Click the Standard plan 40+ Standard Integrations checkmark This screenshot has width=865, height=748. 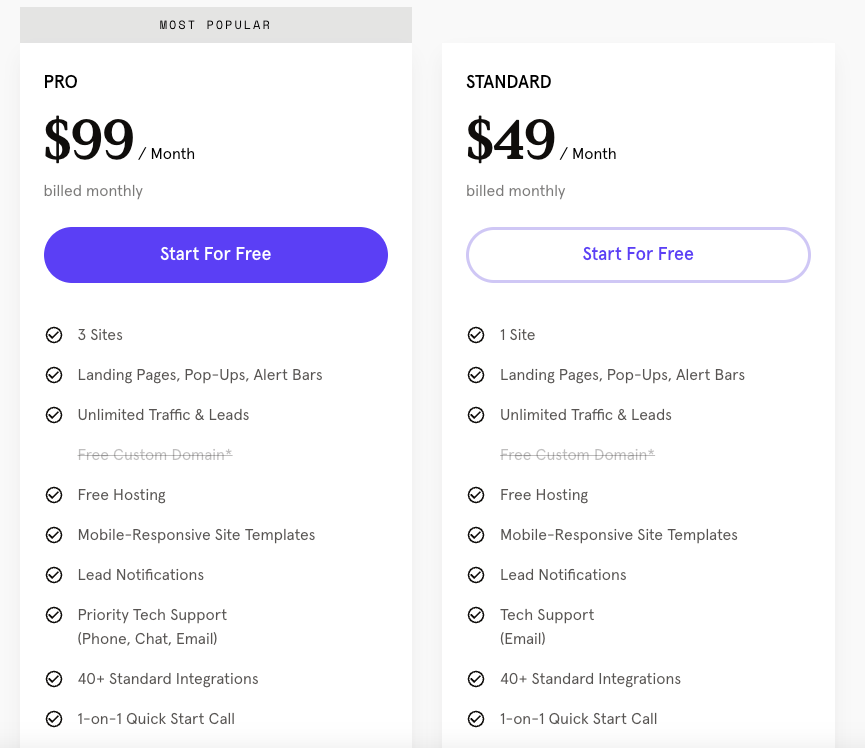click(476, 679)
